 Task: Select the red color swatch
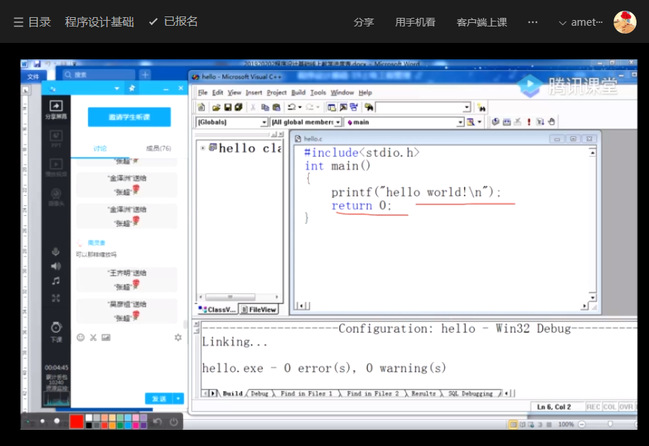point(77,421)
